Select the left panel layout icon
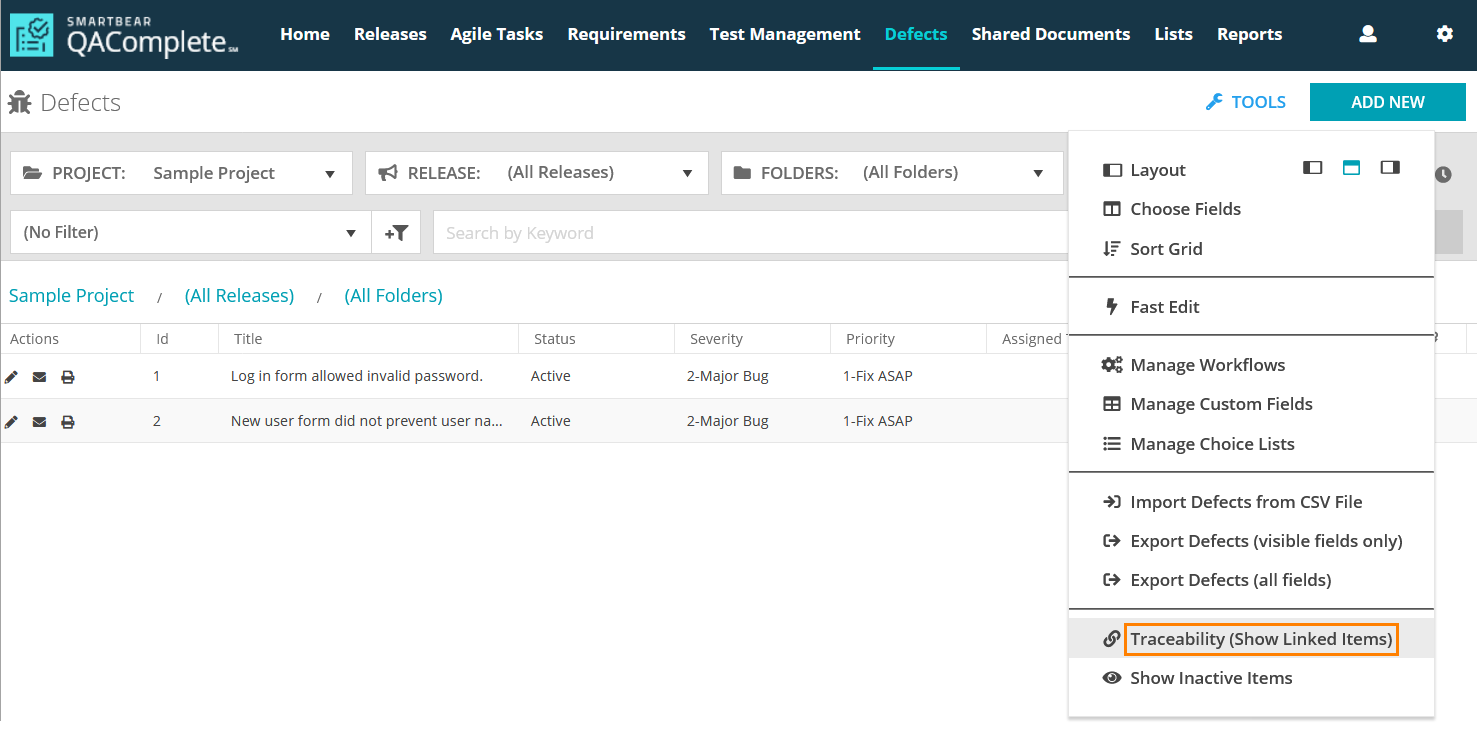 [x=1312, y=168]
